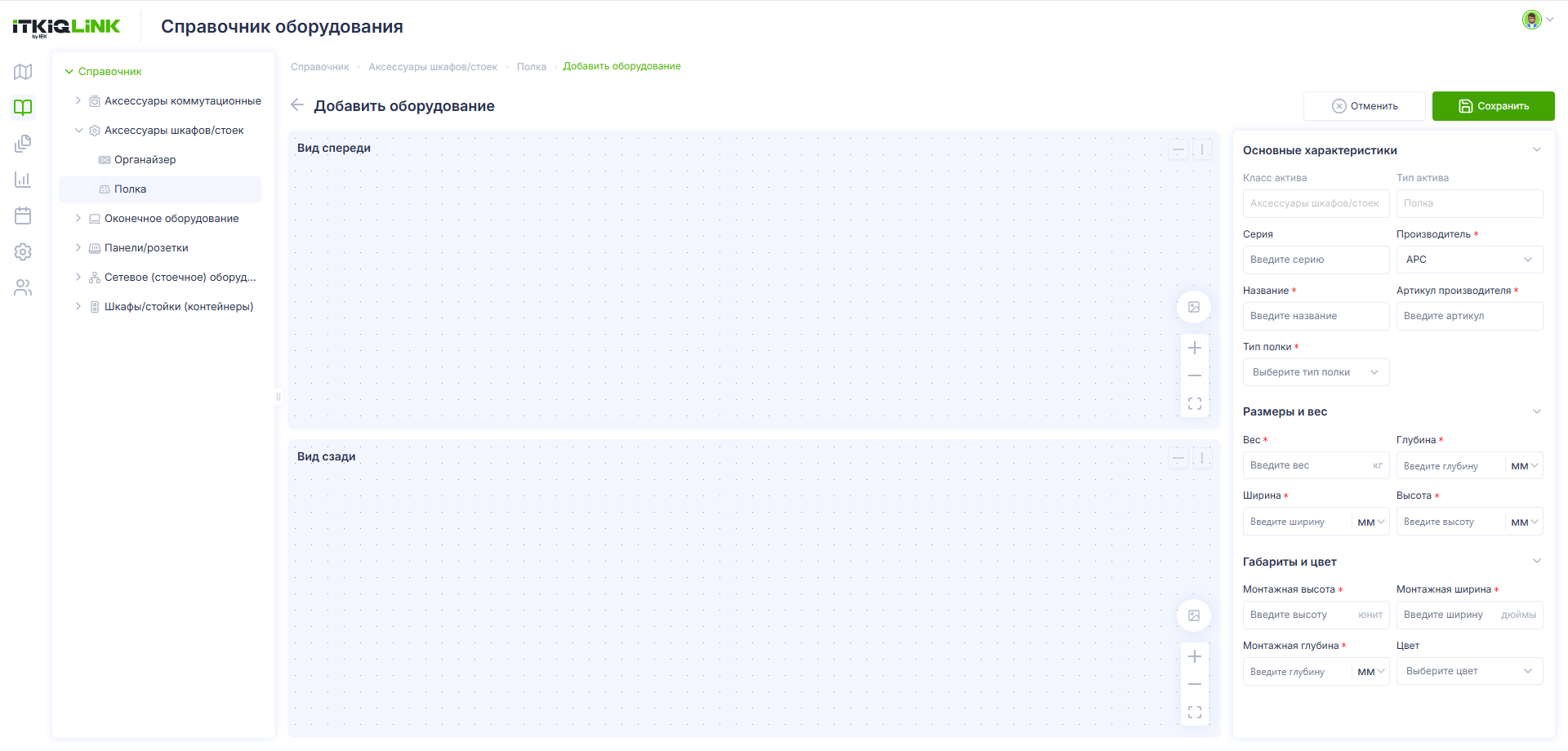This screenshot has height=751, width=1568.
Task: Focus the Артикул производителя input field
Action: point(1469,316)
